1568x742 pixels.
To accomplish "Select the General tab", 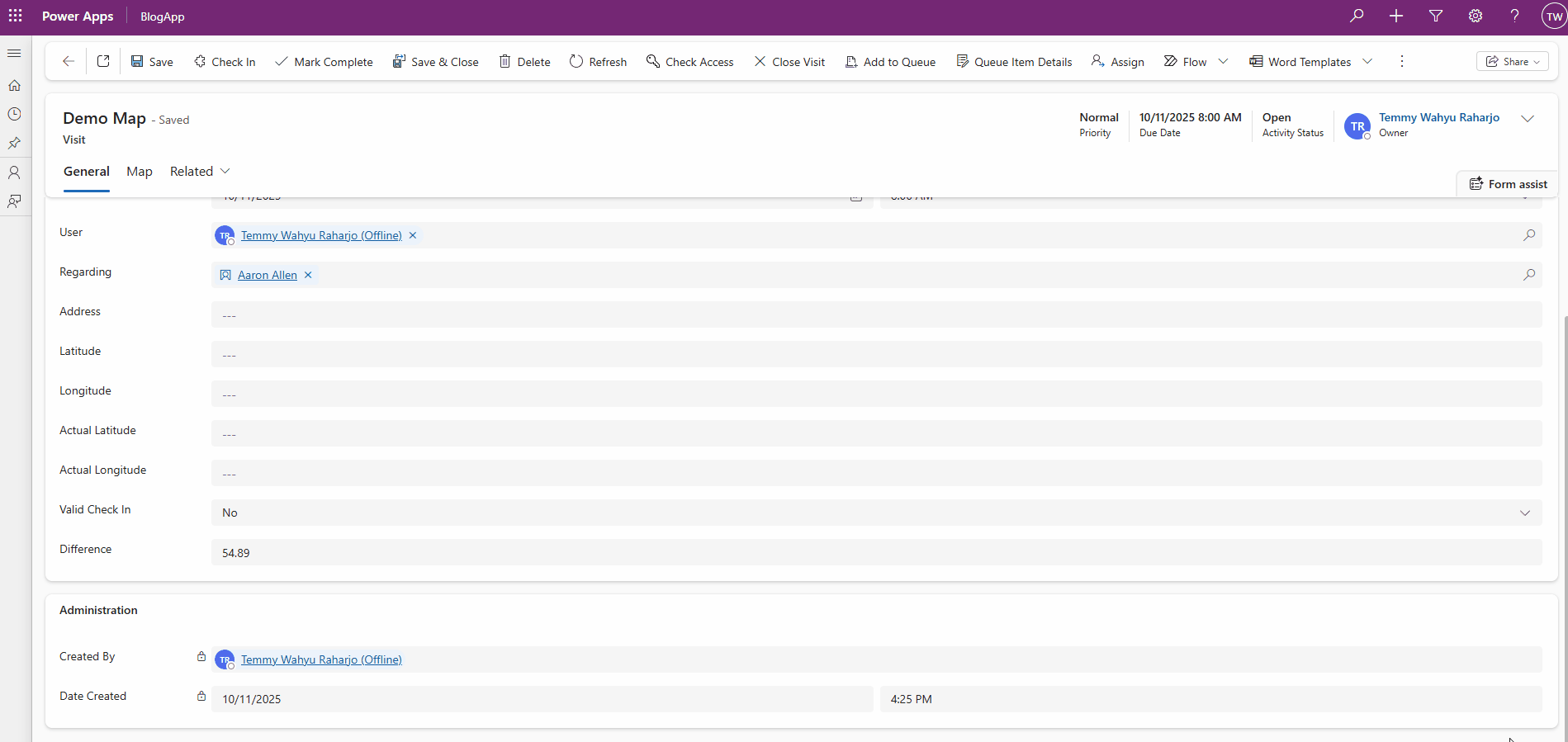I will point(87,172).
